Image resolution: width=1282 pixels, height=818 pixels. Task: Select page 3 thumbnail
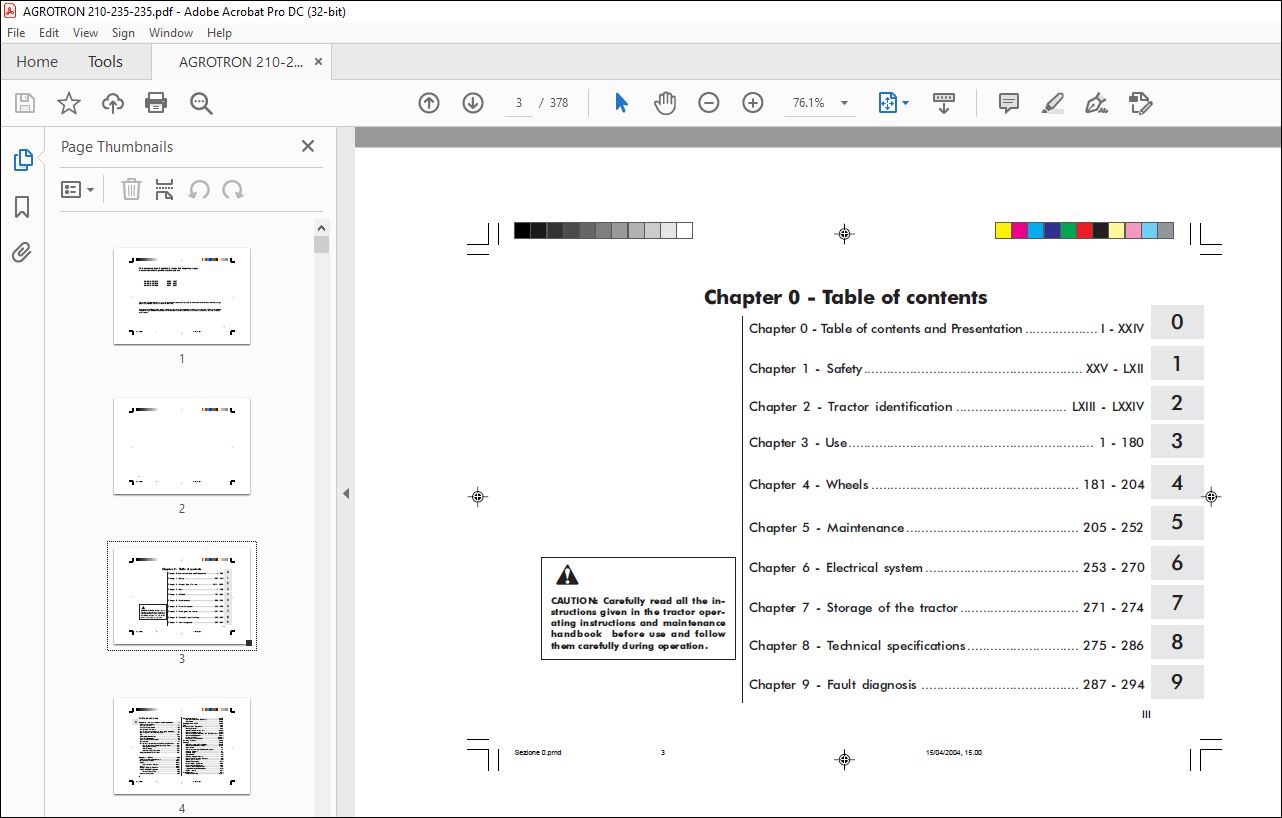click(x=182, y=596)
